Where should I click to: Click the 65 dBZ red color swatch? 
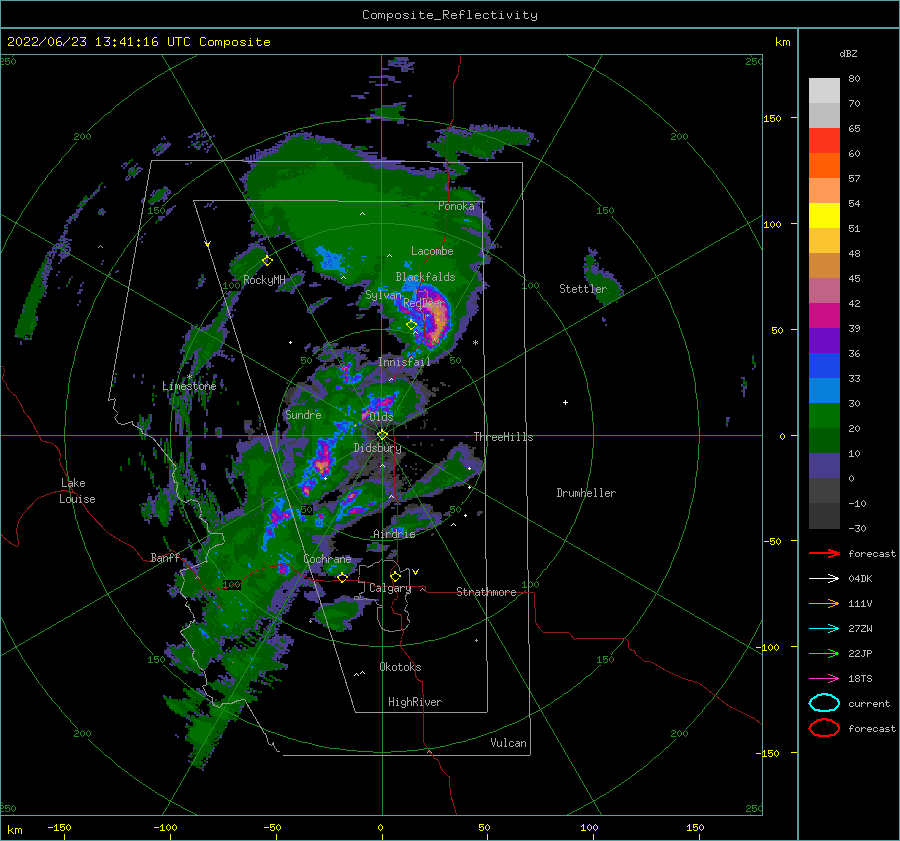click(824, 140)
